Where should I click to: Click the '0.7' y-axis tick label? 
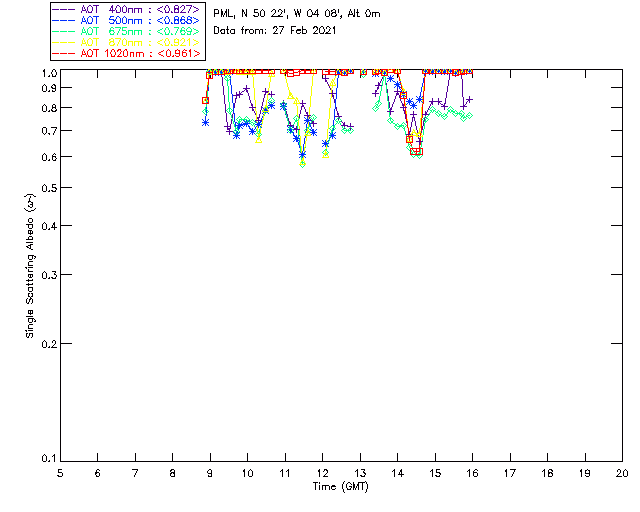(49, 131)
